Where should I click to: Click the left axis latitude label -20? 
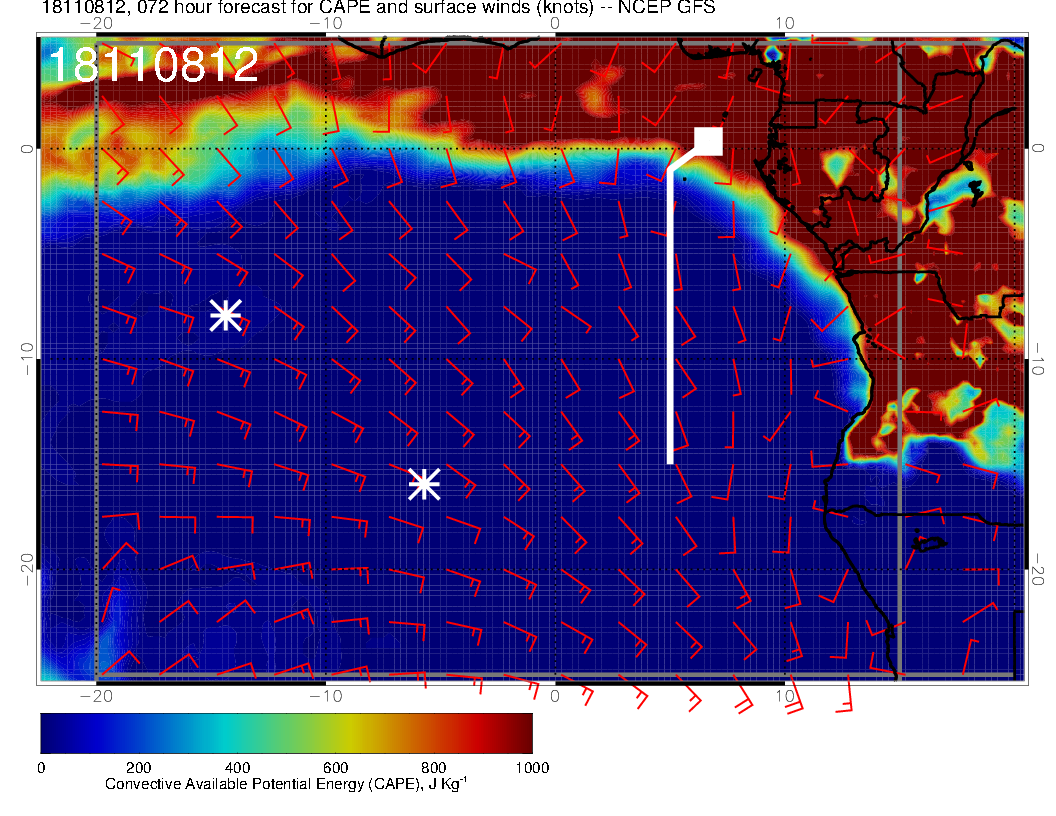pos(26,570)
